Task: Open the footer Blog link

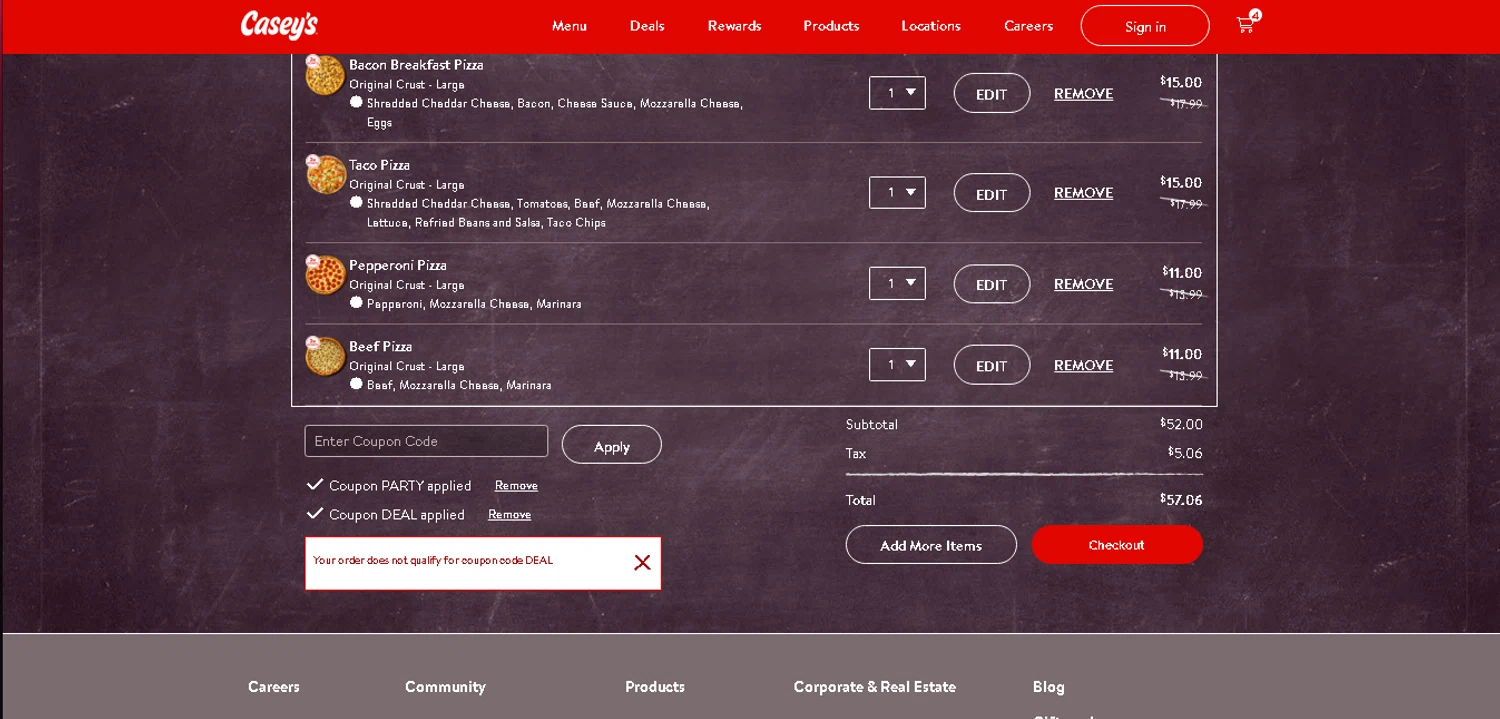Action: tap(1049, 687)
